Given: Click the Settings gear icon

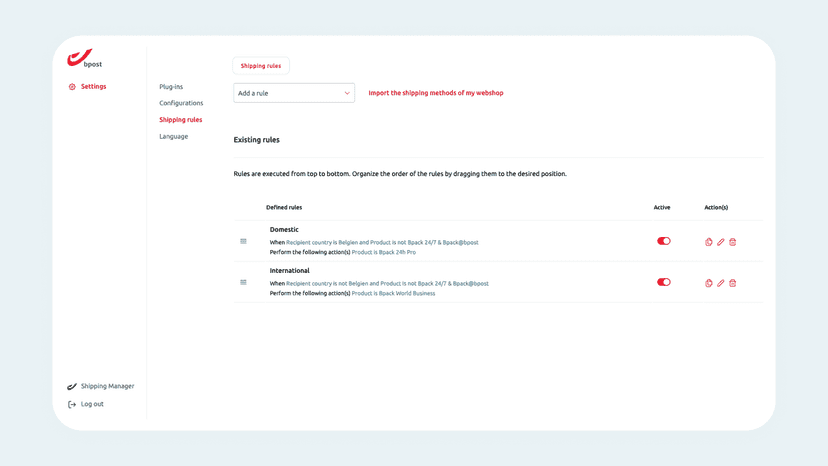Looking at the screenshot, I should click(x=72, y=87).
